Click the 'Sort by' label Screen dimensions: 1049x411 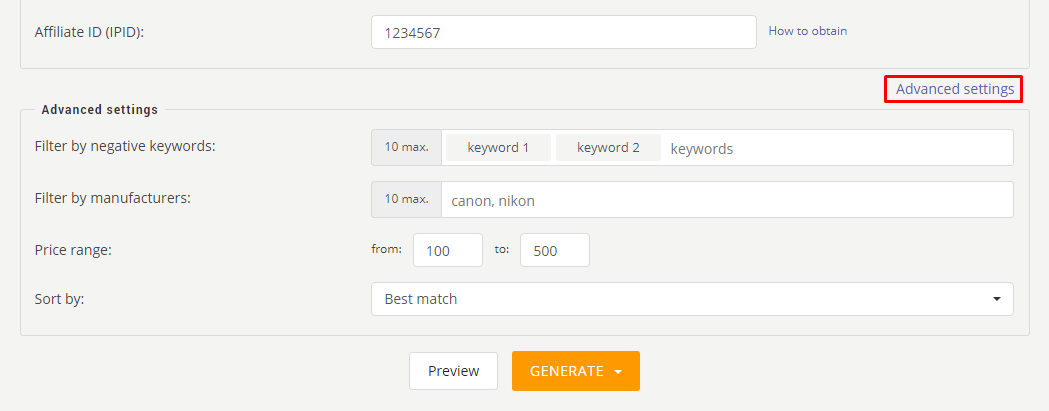(x=60, y=299)
